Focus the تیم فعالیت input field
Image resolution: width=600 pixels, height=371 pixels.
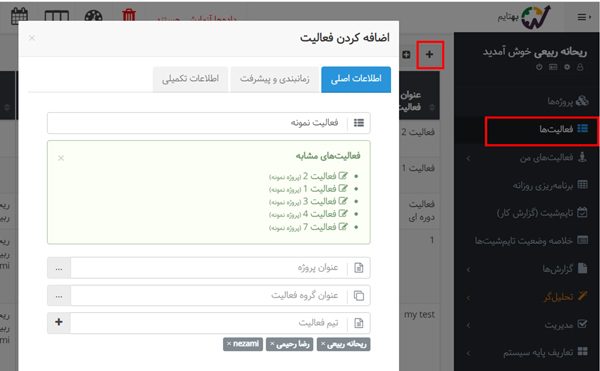click(x=209, y=323)
